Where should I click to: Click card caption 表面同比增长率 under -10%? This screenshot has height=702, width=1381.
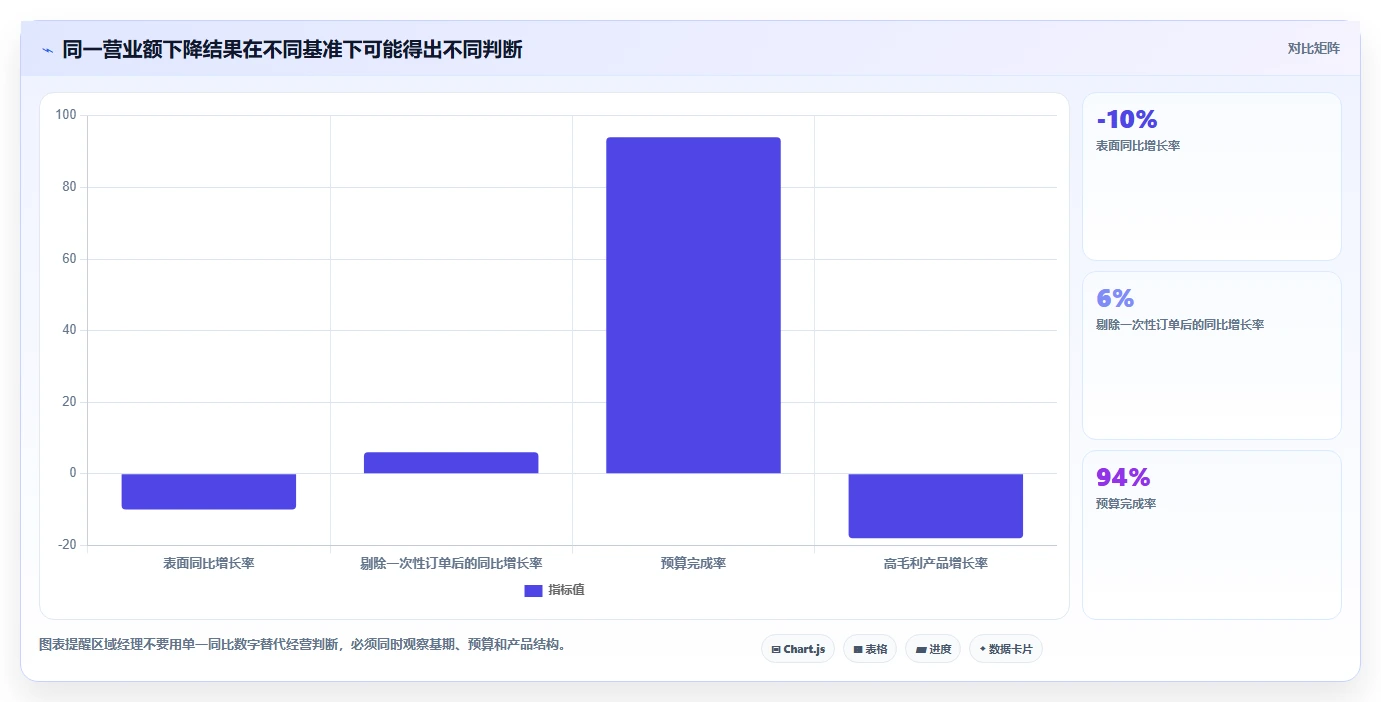click(1138, 146)
